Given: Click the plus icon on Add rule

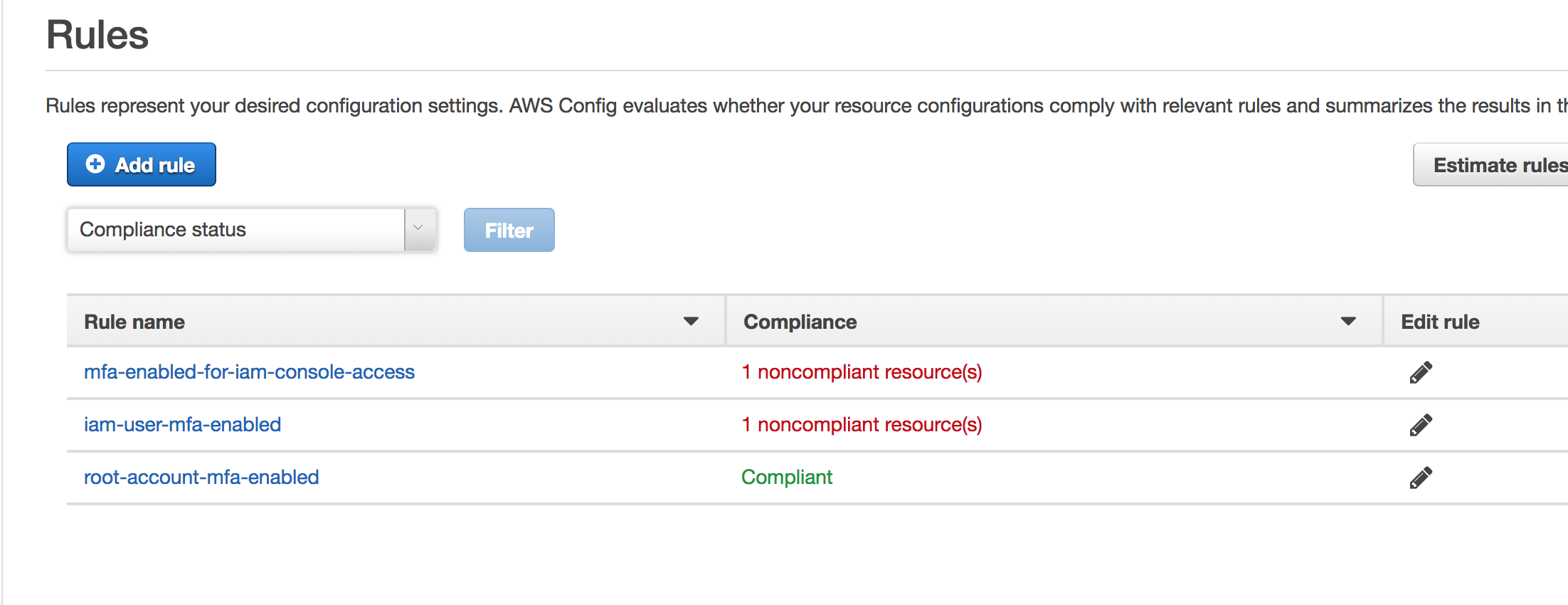Looking at the screenshot, I should point(95,164).
